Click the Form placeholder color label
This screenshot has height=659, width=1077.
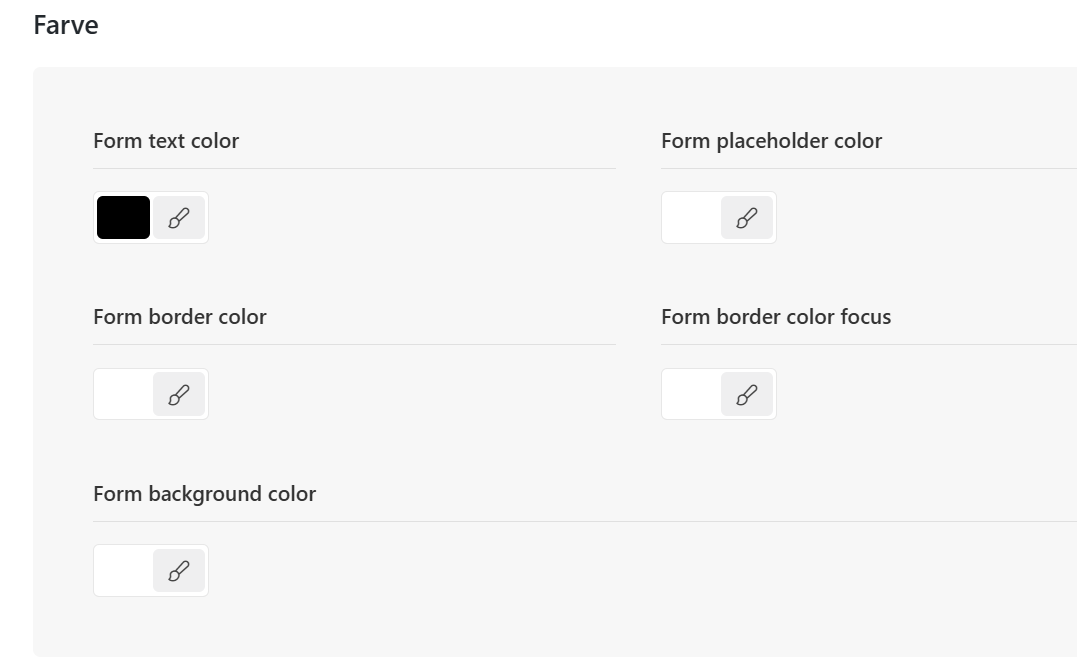click(x=771, y=141)
